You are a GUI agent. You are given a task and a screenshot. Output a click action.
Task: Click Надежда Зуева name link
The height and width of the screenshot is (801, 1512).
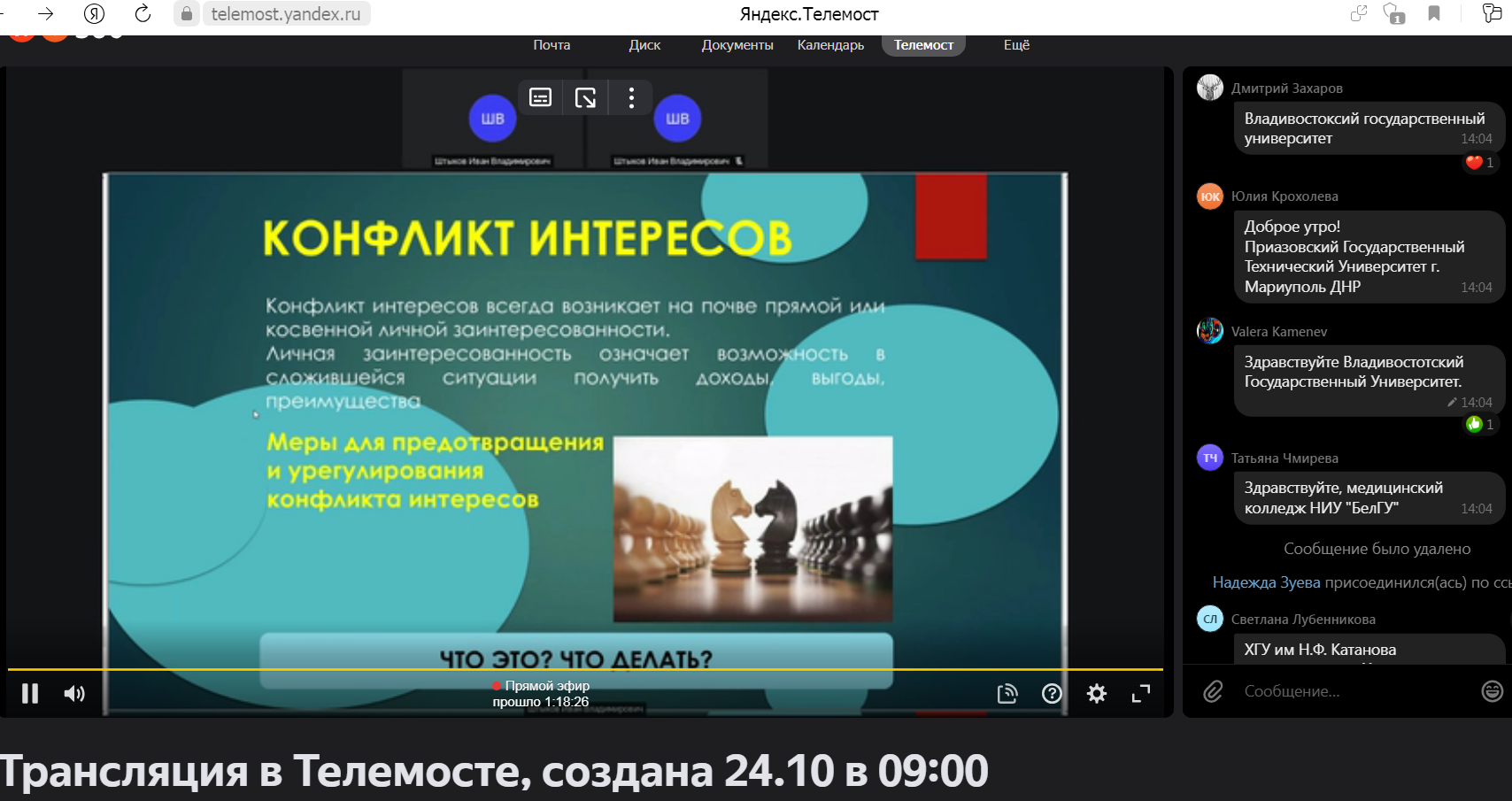coord(1266,582)
